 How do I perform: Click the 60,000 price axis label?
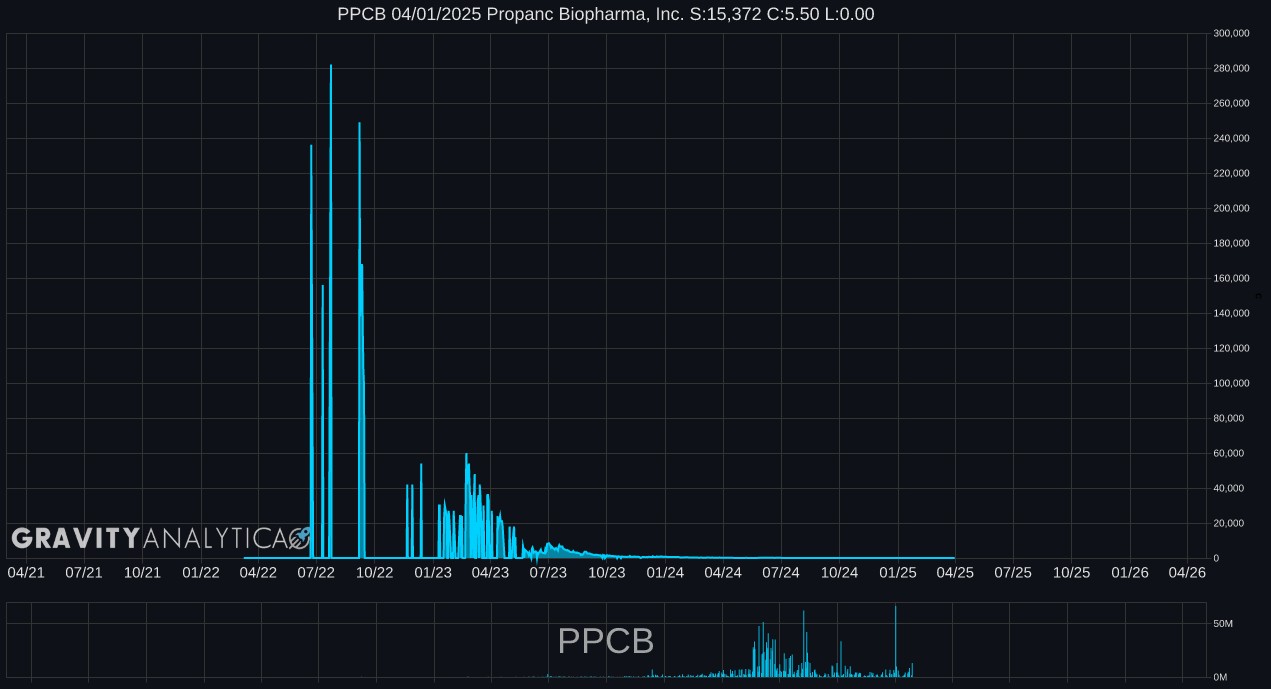1229,453
